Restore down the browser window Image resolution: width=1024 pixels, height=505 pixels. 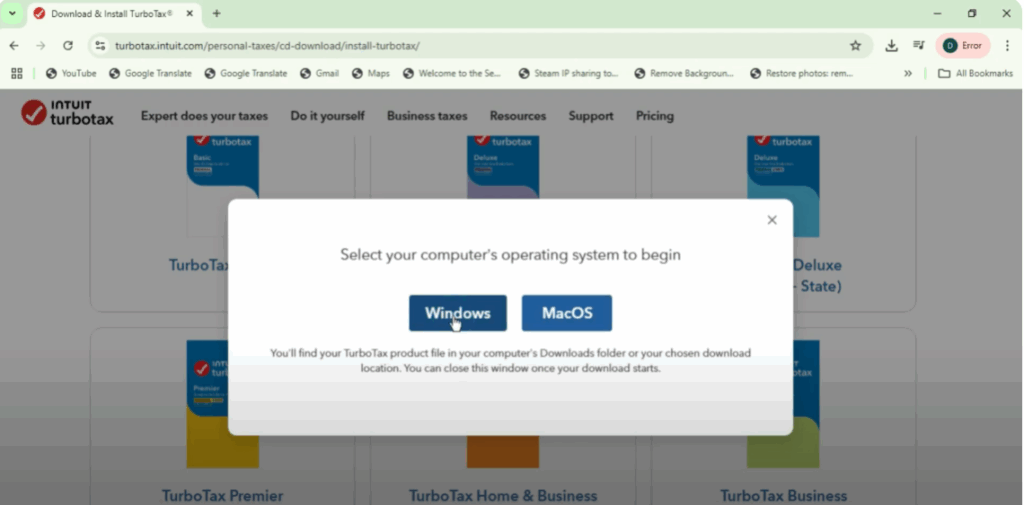point(972,13)
